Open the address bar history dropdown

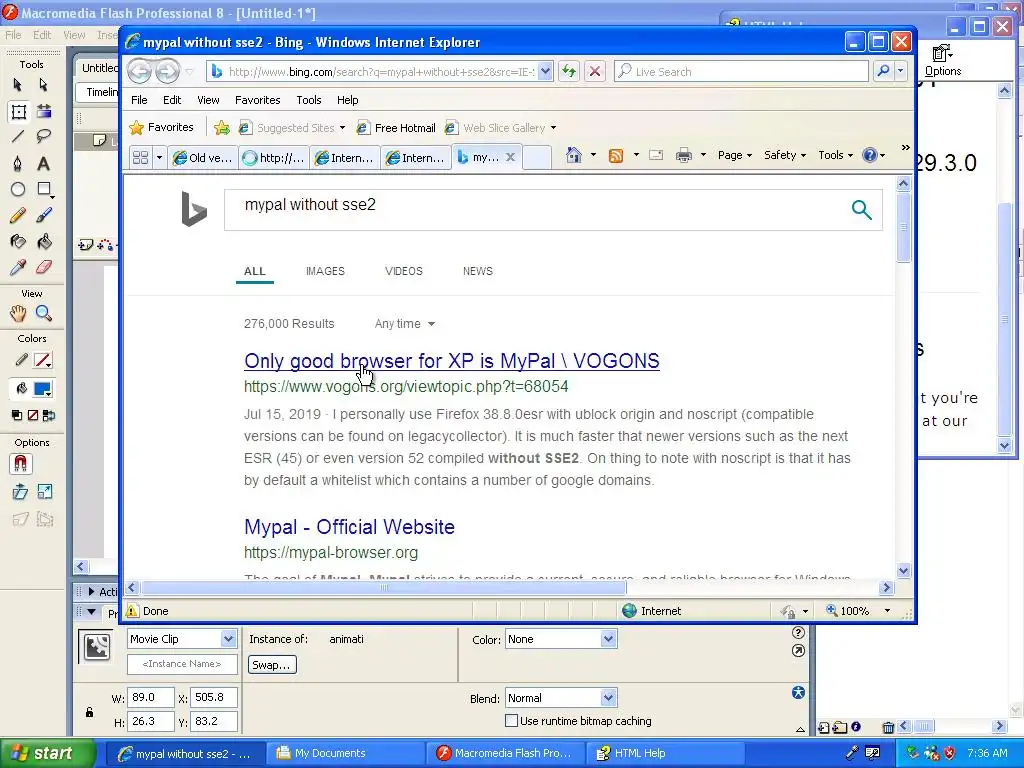click(x=545, y=71)
